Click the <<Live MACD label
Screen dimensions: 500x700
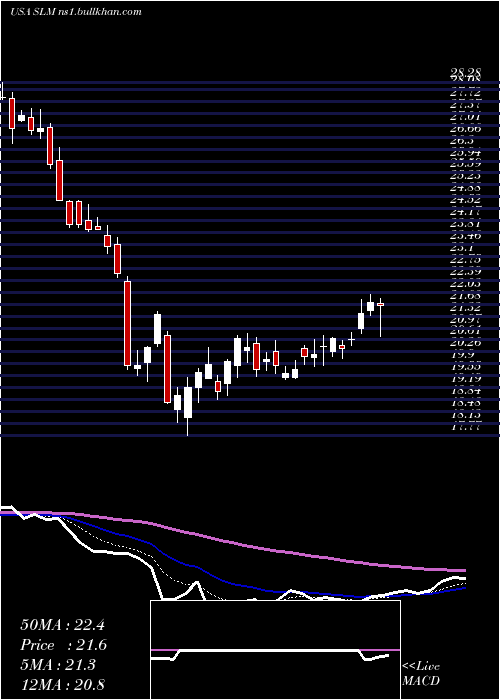421,674
